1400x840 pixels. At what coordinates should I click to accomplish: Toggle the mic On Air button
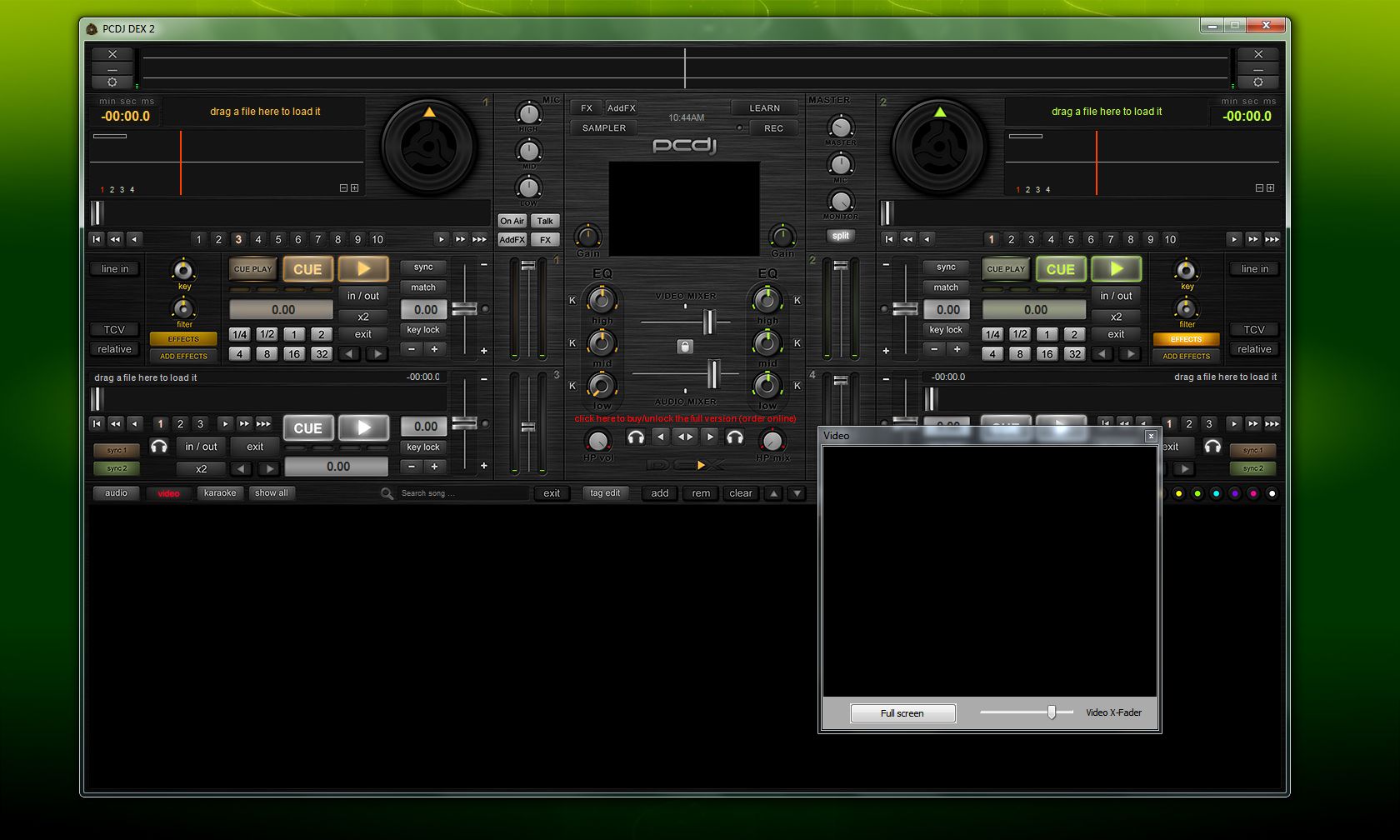pos(512,221)
